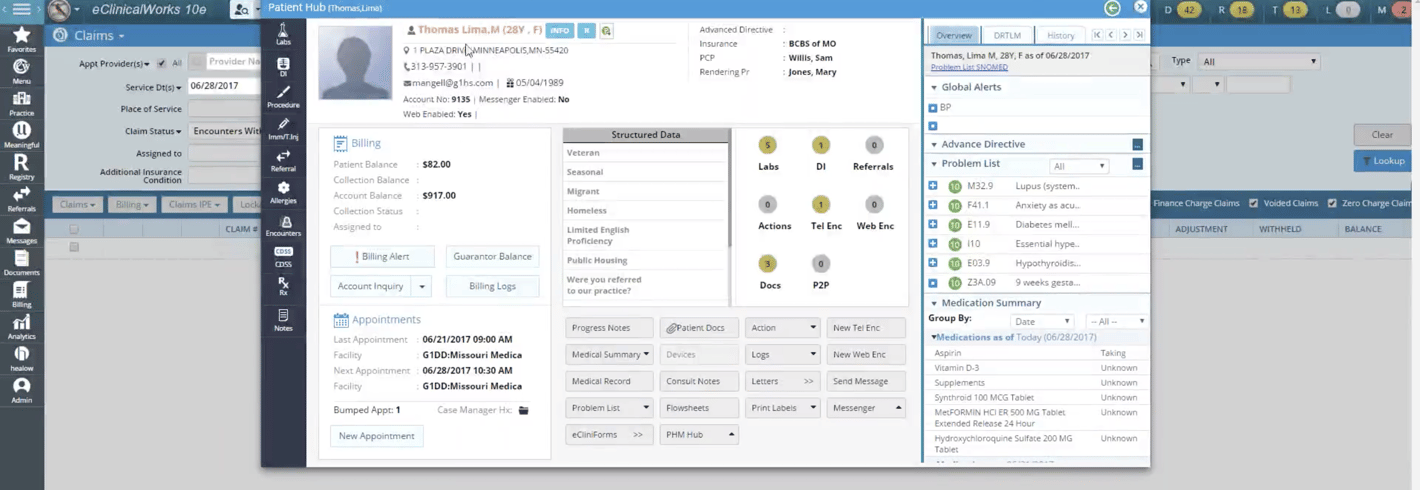Screen dimensions: 1420x490
Task: Select the Rx prescription icon
Action: (283, 286)
